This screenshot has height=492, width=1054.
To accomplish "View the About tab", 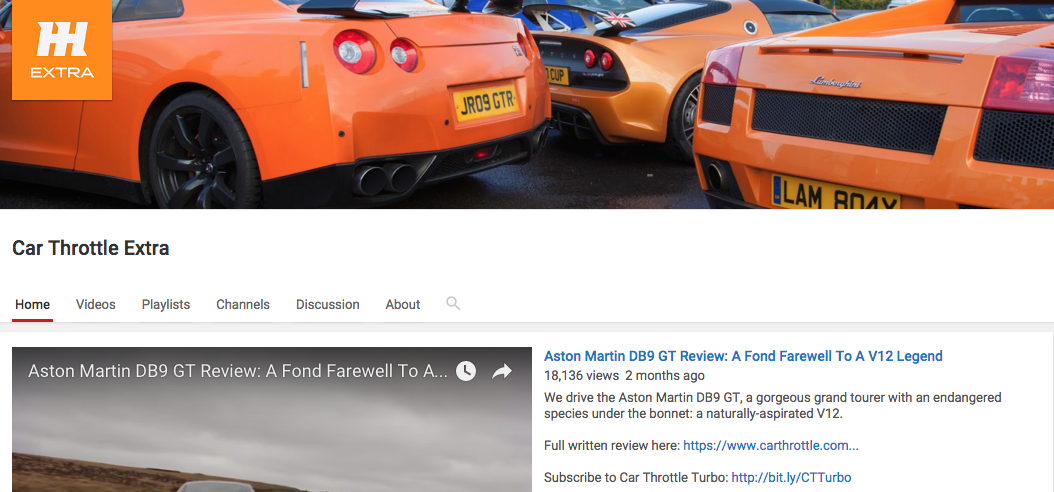I will pyautogui.click(x=403, y=304).
